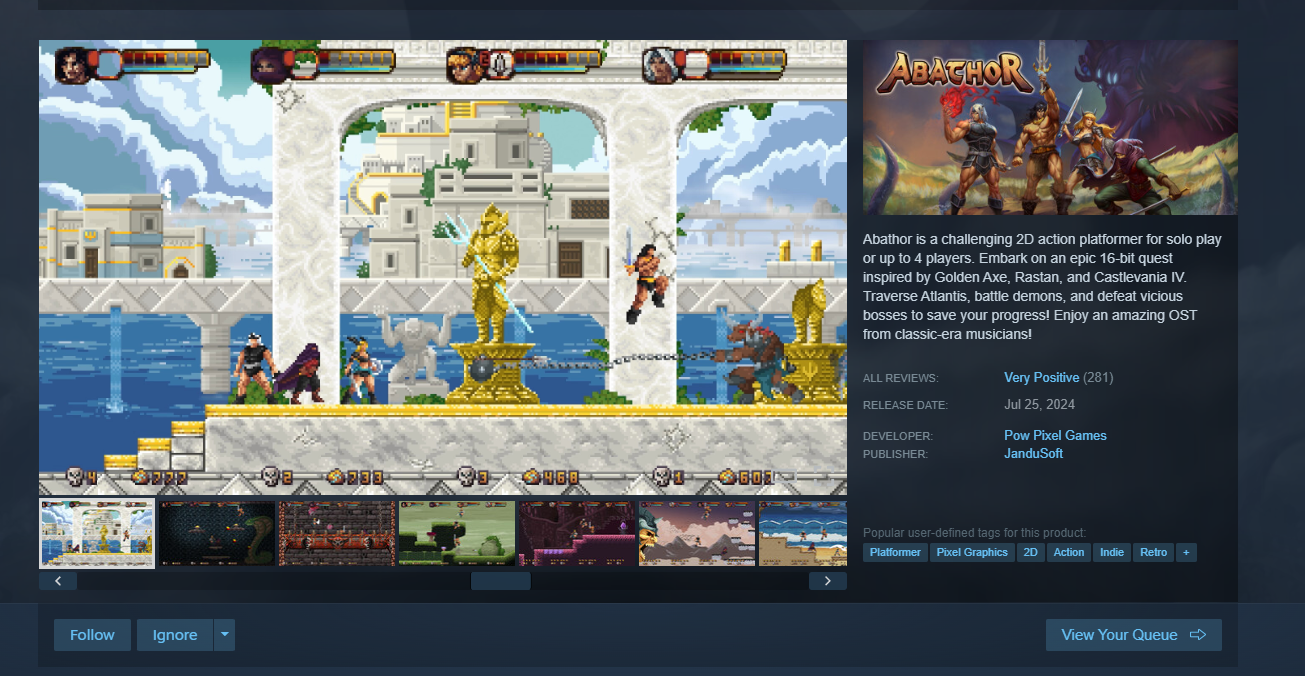Screen dimensions: 1305x676
Task: Click the plus button to add tags
Action: pyautogui.click(x=1186, y=552)
